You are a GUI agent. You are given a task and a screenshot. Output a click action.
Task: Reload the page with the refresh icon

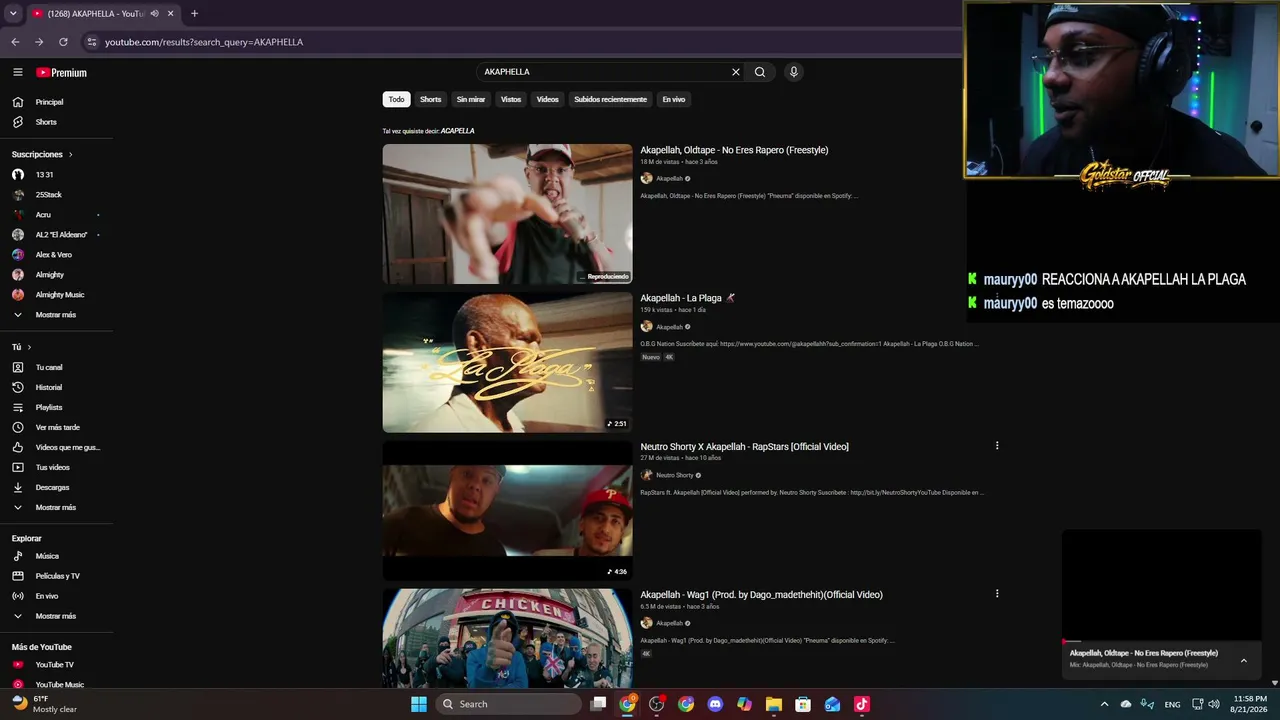tap(63, 42)
